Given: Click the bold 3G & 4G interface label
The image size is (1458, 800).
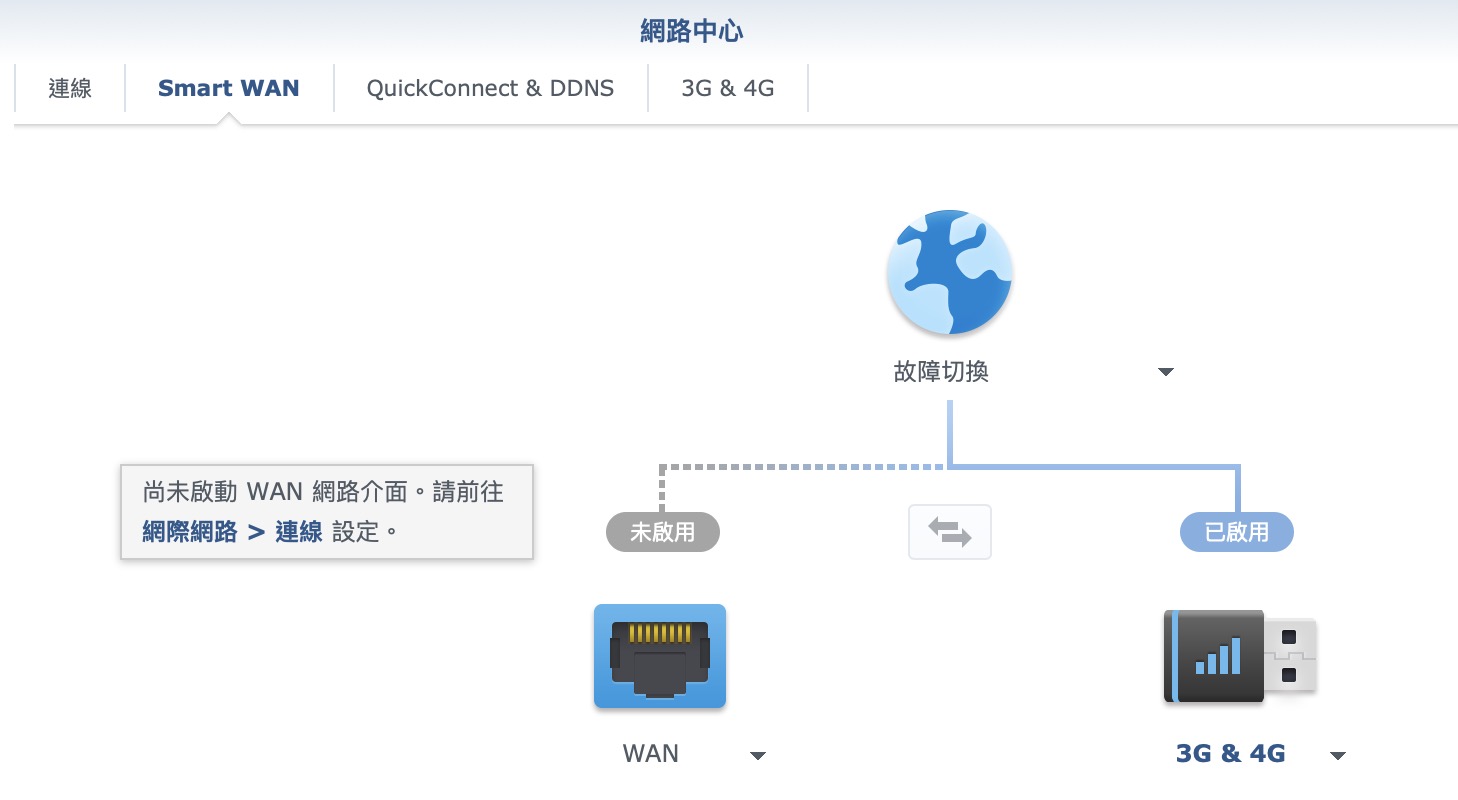Looking at the screenshot, I should coord(1230,754).
